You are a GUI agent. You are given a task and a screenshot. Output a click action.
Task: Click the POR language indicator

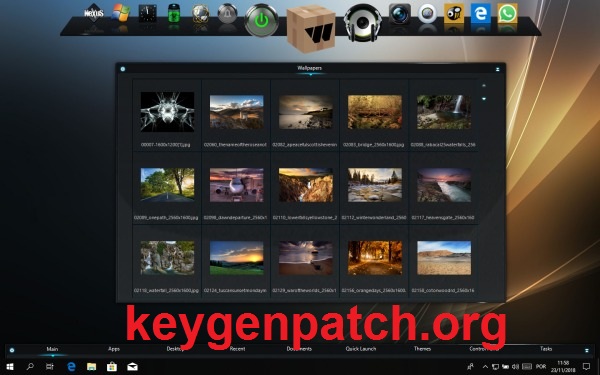coord(541,367)
